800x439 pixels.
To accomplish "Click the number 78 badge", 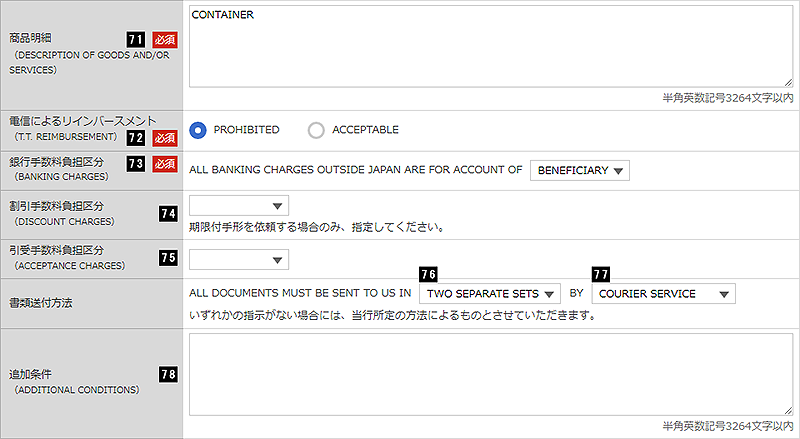I will point(169,374).
